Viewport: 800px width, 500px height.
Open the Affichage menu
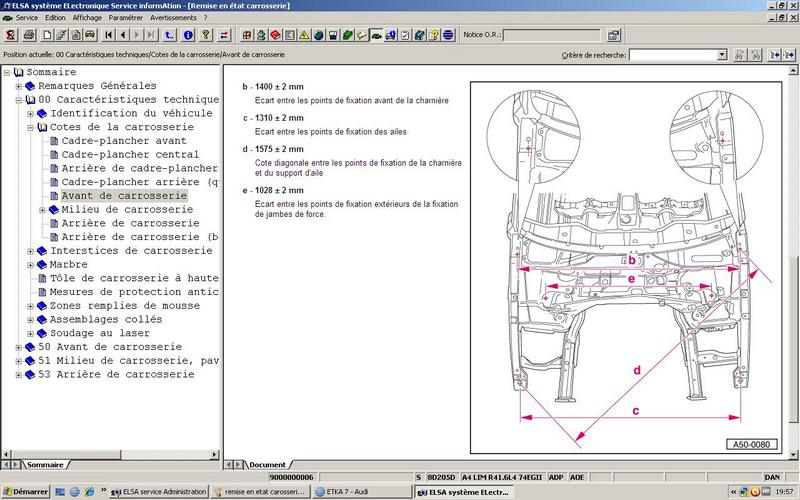tap(87, 18)
